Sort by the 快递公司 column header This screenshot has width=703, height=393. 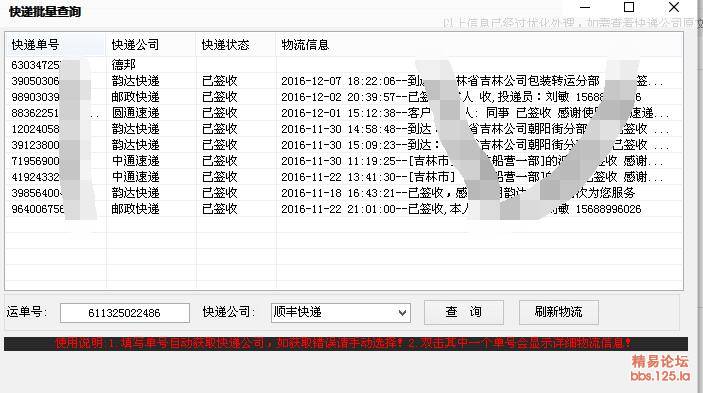151,45
